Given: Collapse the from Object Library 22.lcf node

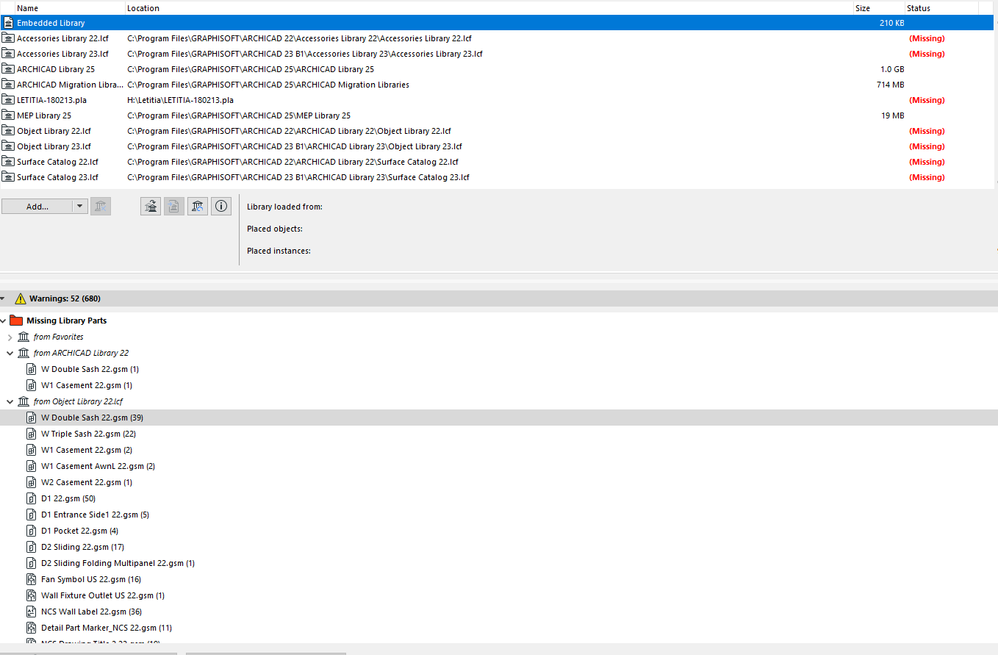Looking at the screenshot, I should pos(10,402).
